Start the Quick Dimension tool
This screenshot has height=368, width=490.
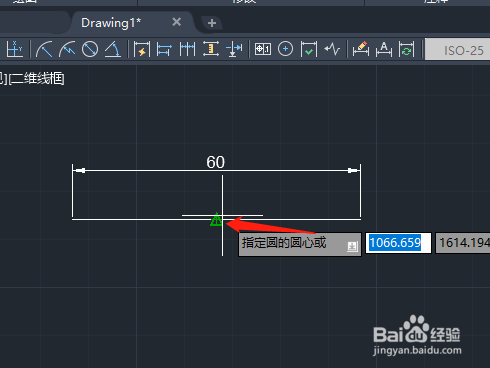[x=142, y=49]
